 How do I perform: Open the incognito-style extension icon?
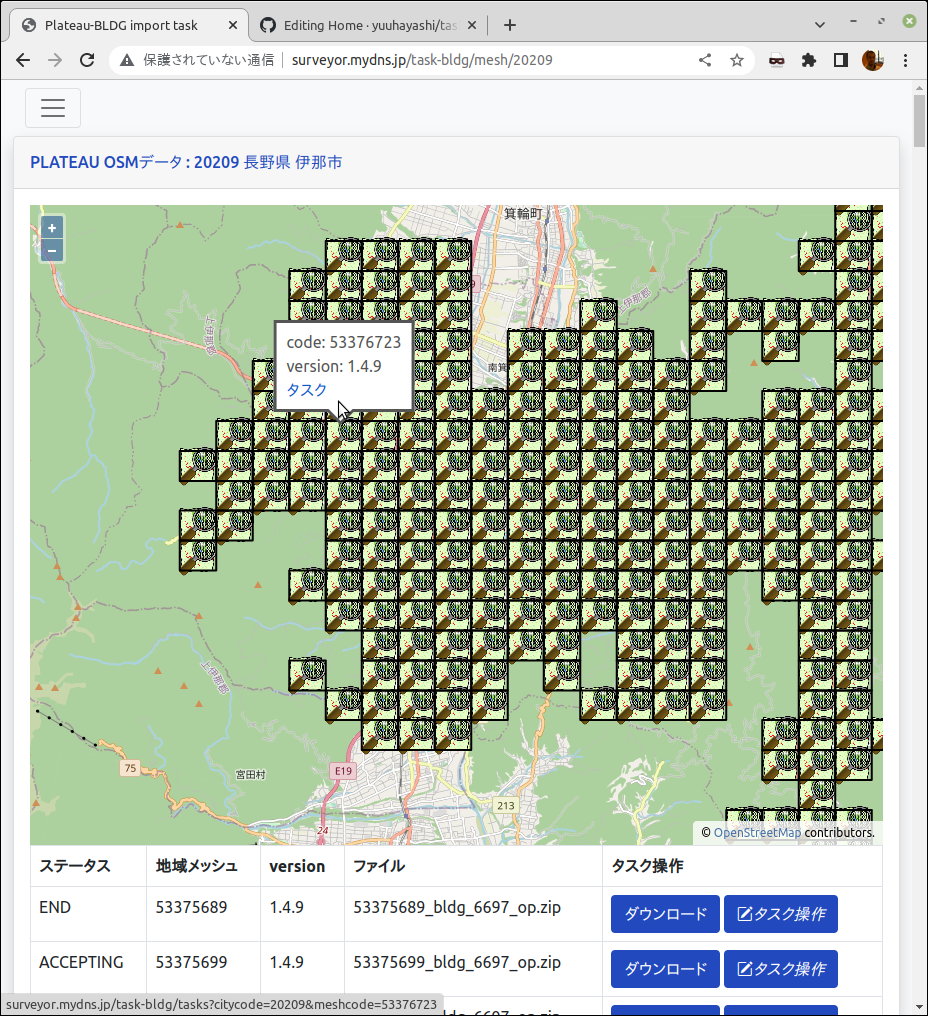(x=776, y=60)
